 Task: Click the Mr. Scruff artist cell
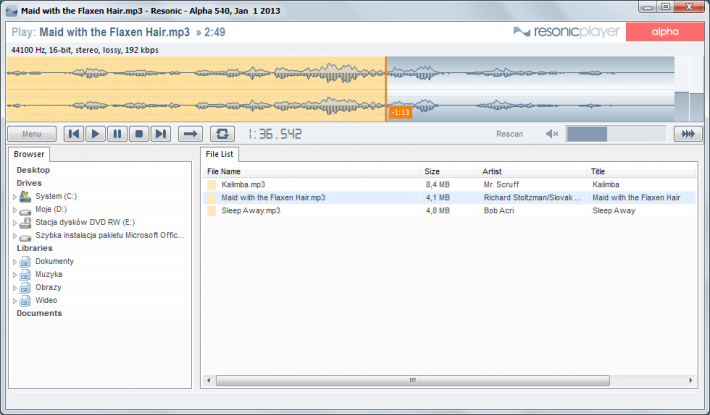click(x=501, y=185)
